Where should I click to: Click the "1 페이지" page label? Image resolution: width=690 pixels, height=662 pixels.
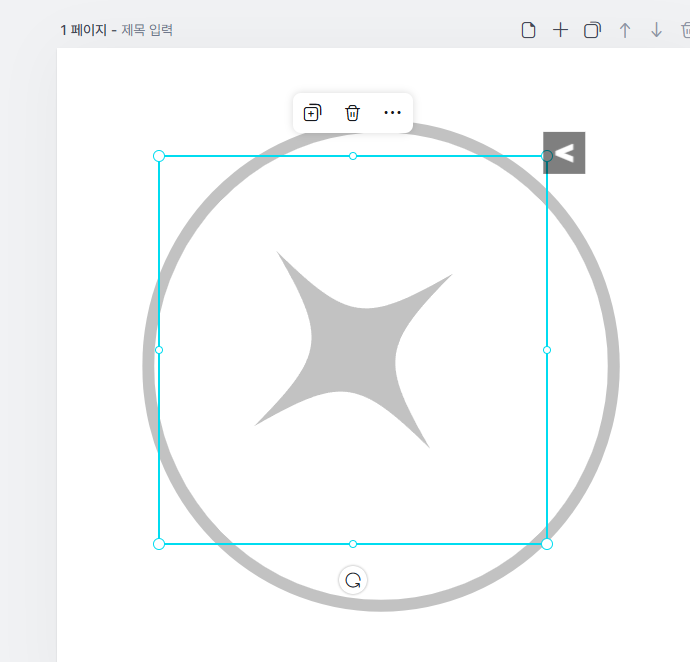coord(84,30)
